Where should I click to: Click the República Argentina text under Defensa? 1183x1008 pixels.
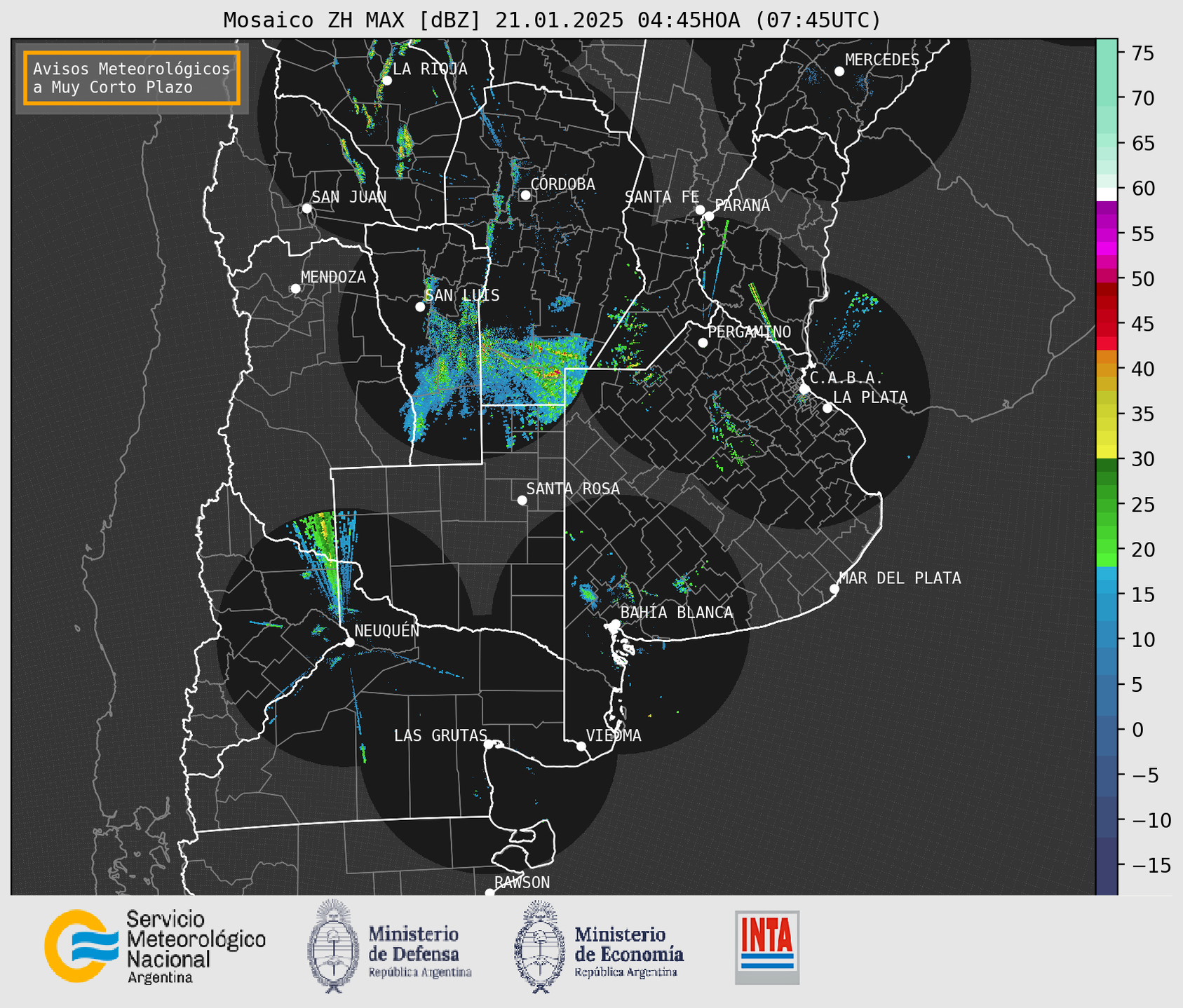(x=420, y=973)
